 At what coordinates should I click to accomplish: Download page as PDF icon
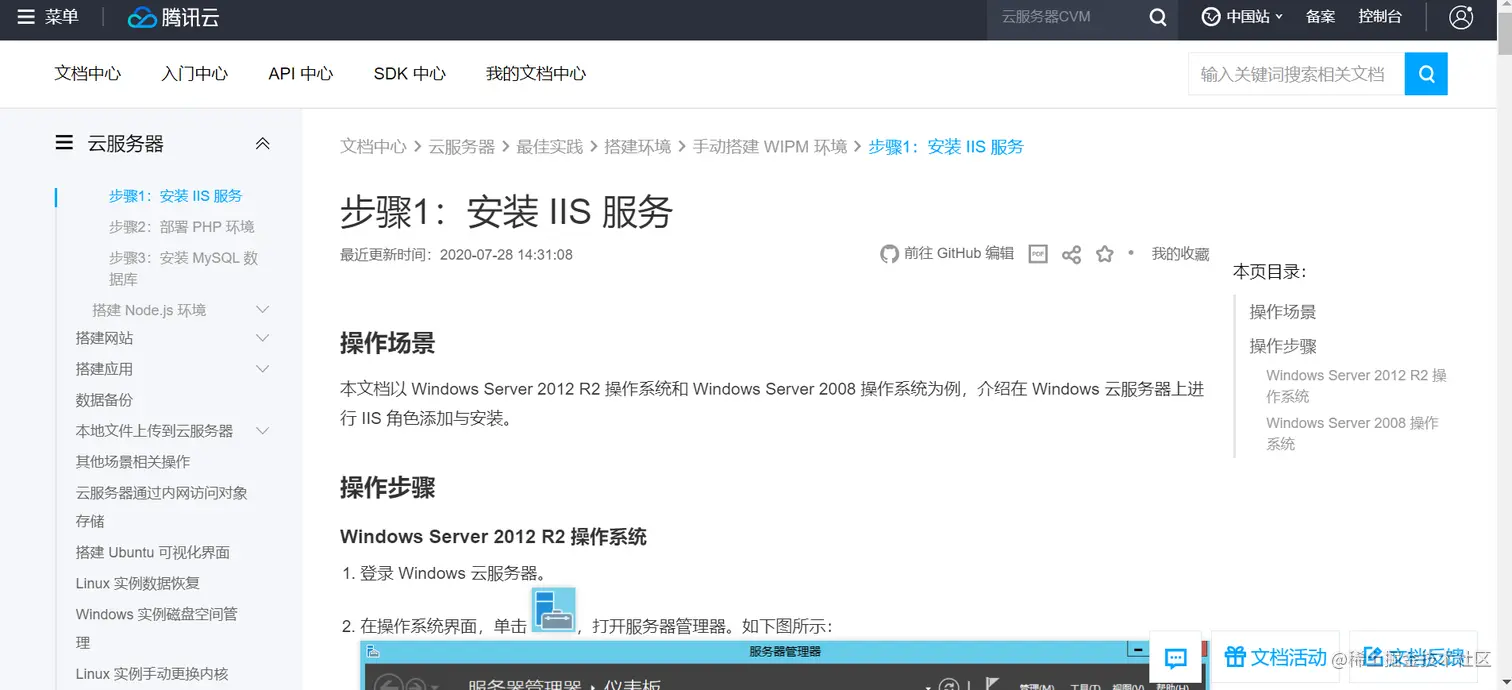pyautogui.click(x=1038, y=254)
